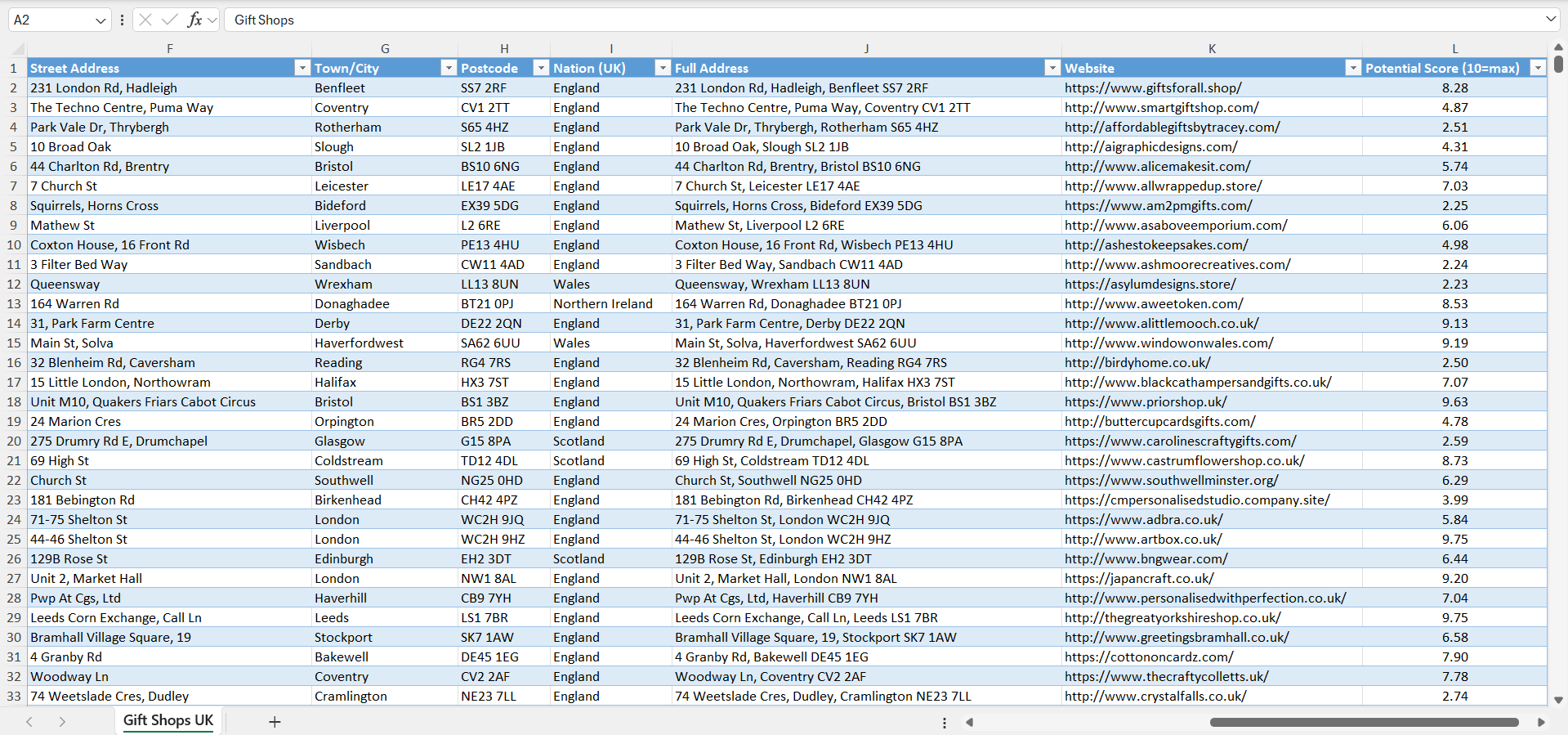The width and height of the screenshot is (1568, 735).
Task: Select the score cell 9.63
Action: [x=1454, y=401]
